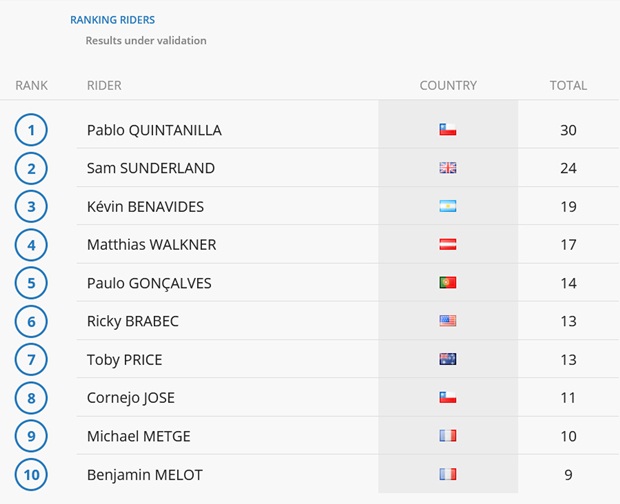Click the rank 1 circle badge
The width and height of the screenshot is (620, 504).
click(x=31, y=130)
